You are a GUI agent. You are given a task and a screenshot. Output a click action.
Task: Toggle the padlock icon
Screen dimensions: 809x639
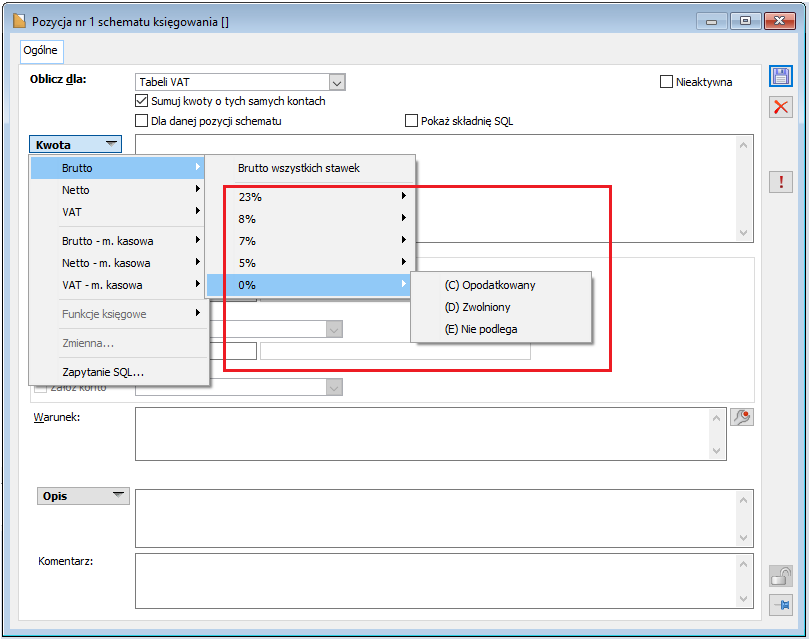(781, 576)
